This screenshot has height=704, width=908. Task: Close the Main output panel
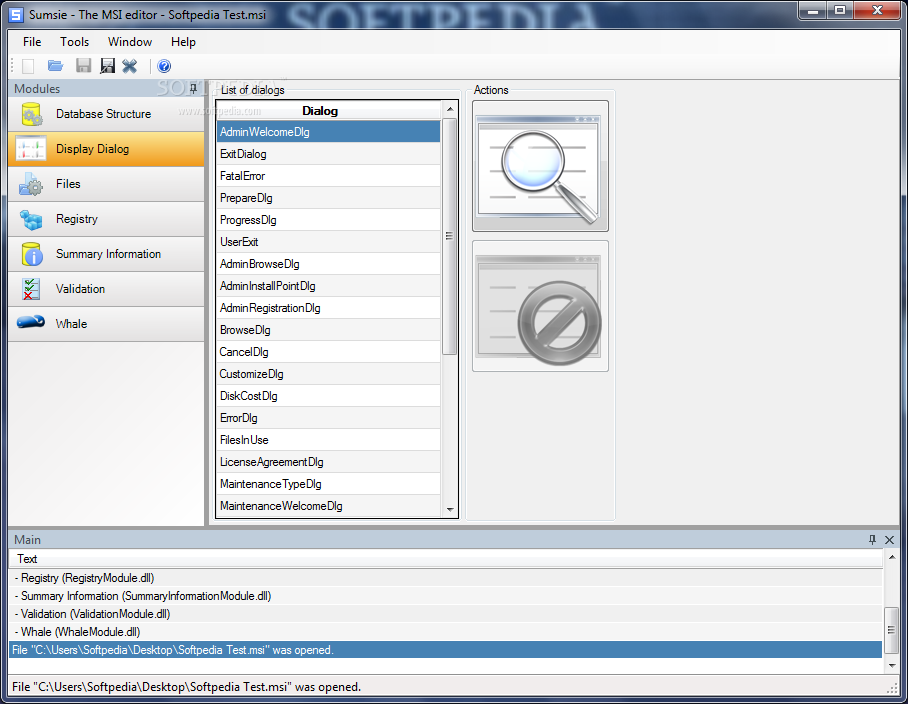click(x=889, y=540)
